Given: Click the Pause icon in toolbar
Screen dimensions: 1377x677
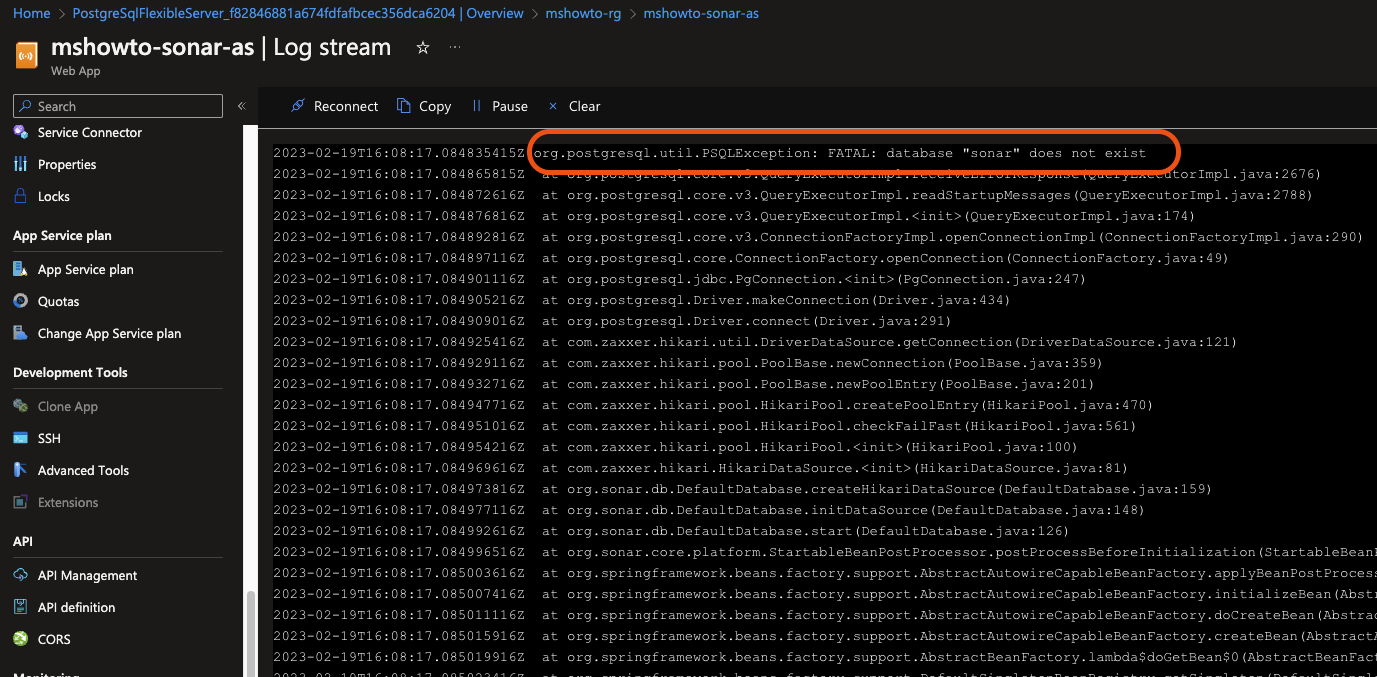Looking at the screenshot, I should point(476,106).
